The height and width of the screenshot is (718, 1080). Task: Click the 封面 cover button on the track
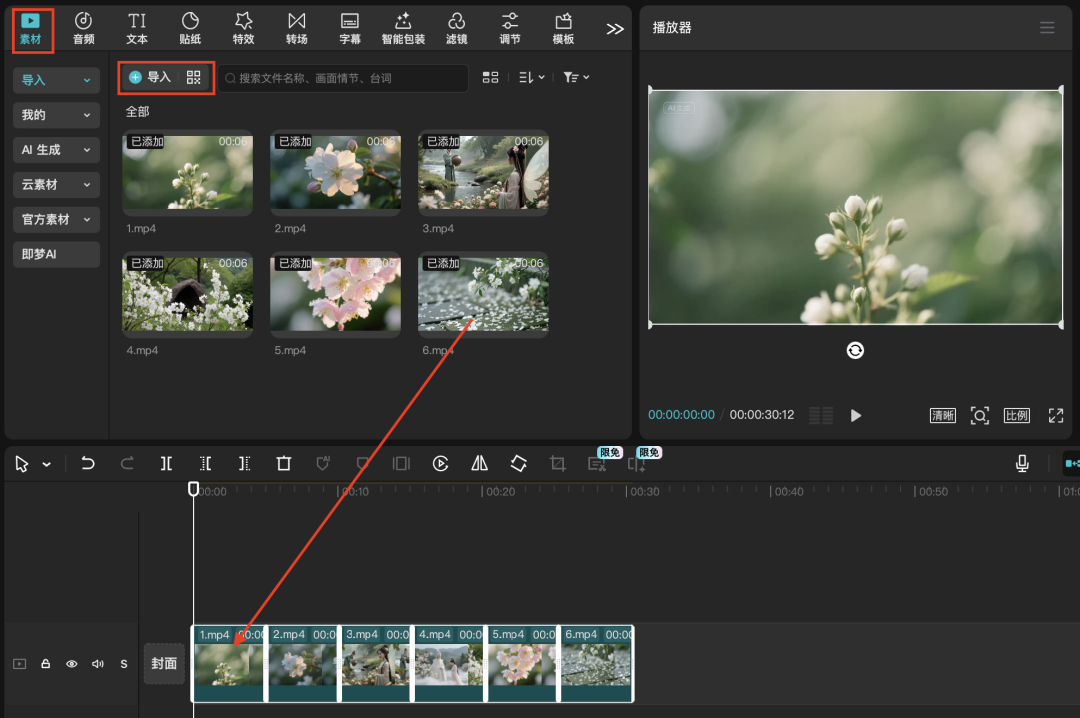click(164, 664)
